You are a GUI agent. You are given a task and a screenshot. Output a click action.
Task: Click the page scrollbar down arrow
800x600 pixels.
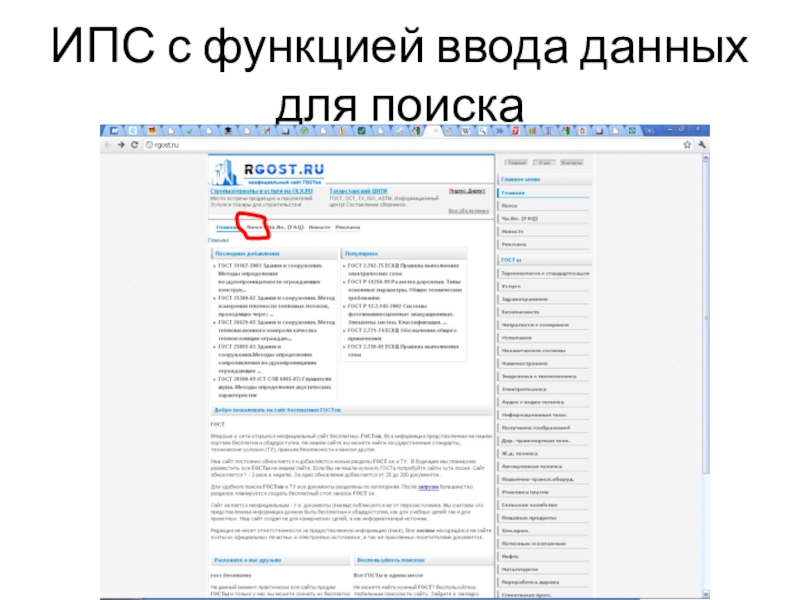click(706, 594)
